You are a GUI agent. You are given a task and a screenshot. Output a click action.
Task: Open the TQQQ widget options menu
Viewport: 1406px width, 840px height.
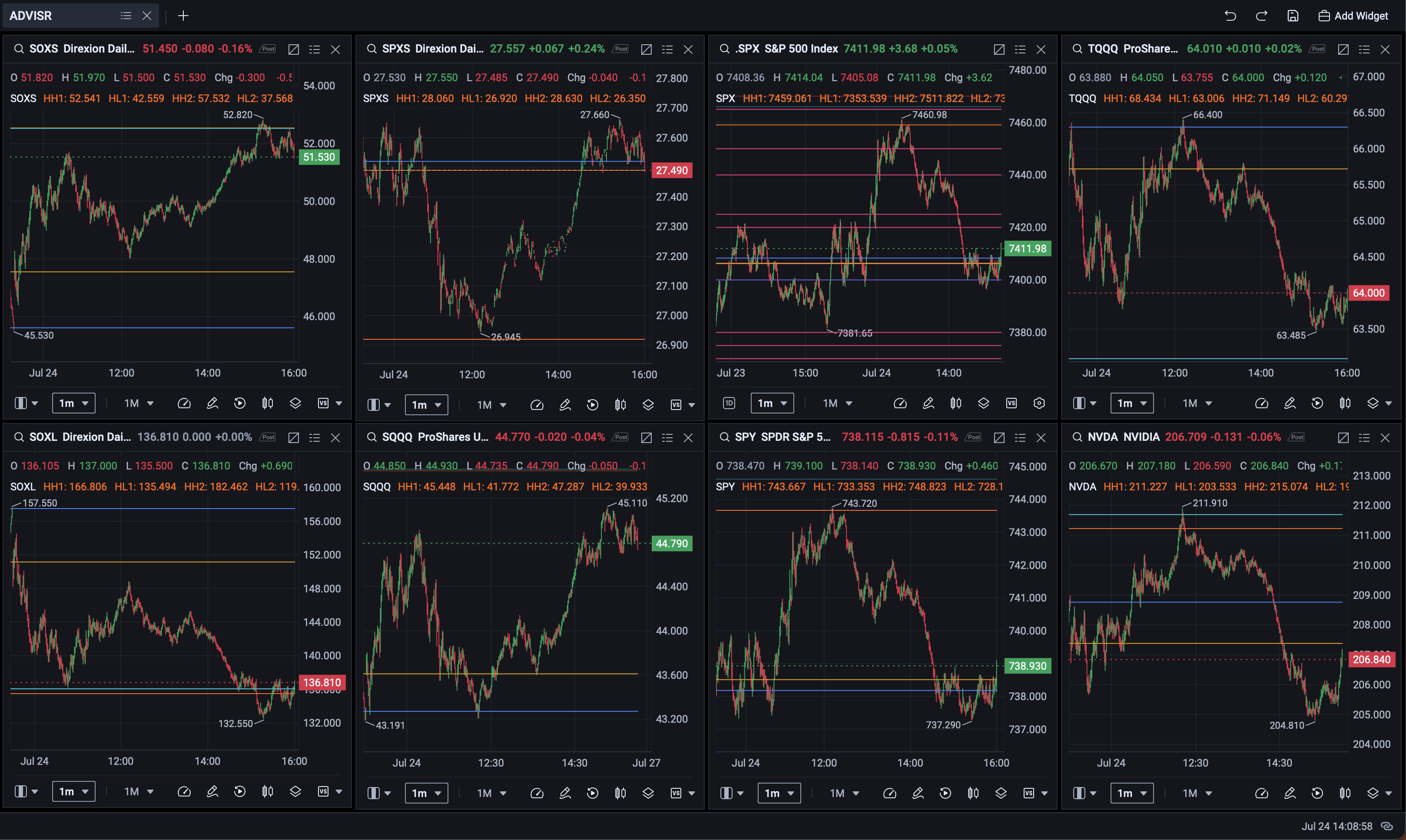(x=1364, y=49)
